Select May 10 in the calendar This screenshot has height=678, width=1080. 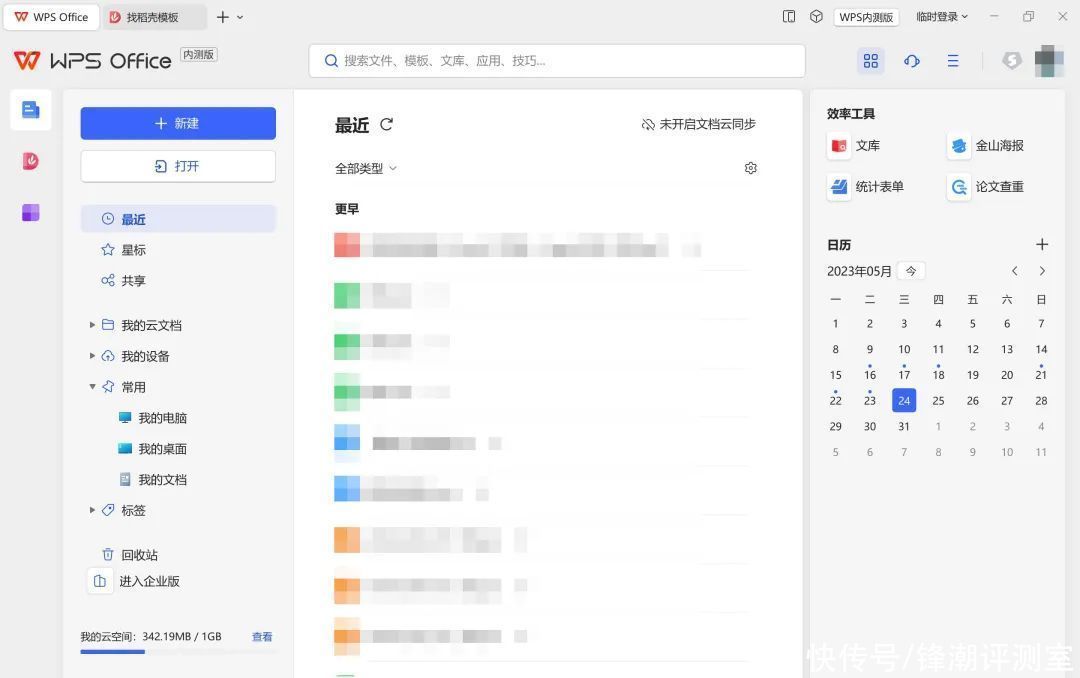point(904,349)
